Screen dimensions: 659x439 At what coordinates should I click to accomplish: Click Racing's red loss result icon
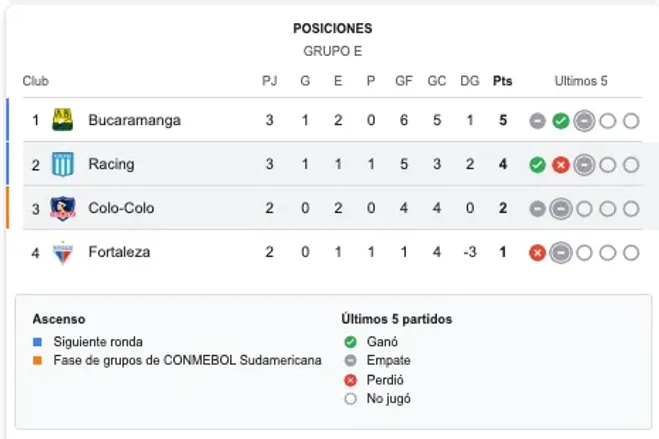pyautogui.click(x=561, y=165)
